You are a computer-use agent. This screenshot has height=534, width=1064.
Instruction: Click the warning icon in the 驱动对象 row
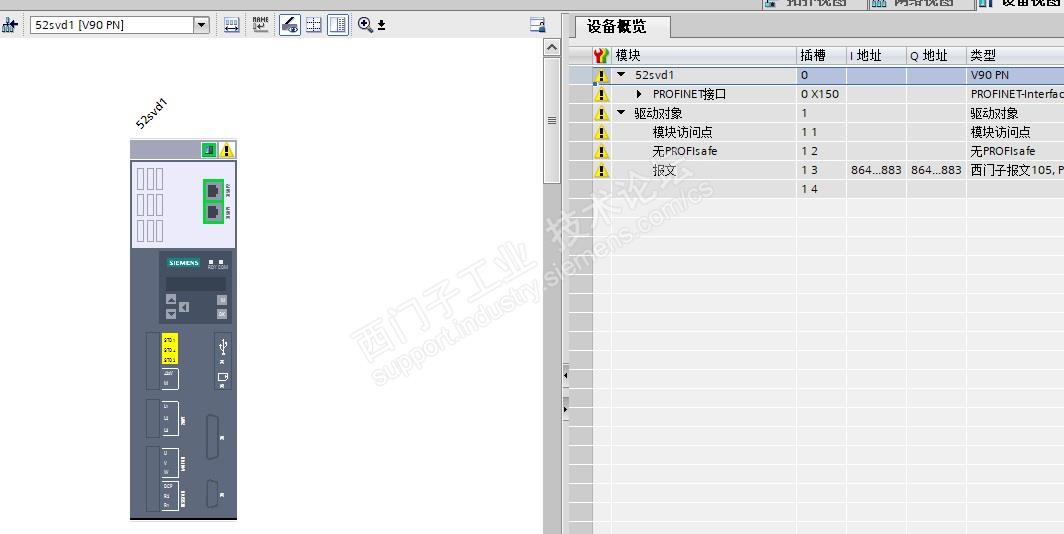pyautogui.click(x=601, y=113)
